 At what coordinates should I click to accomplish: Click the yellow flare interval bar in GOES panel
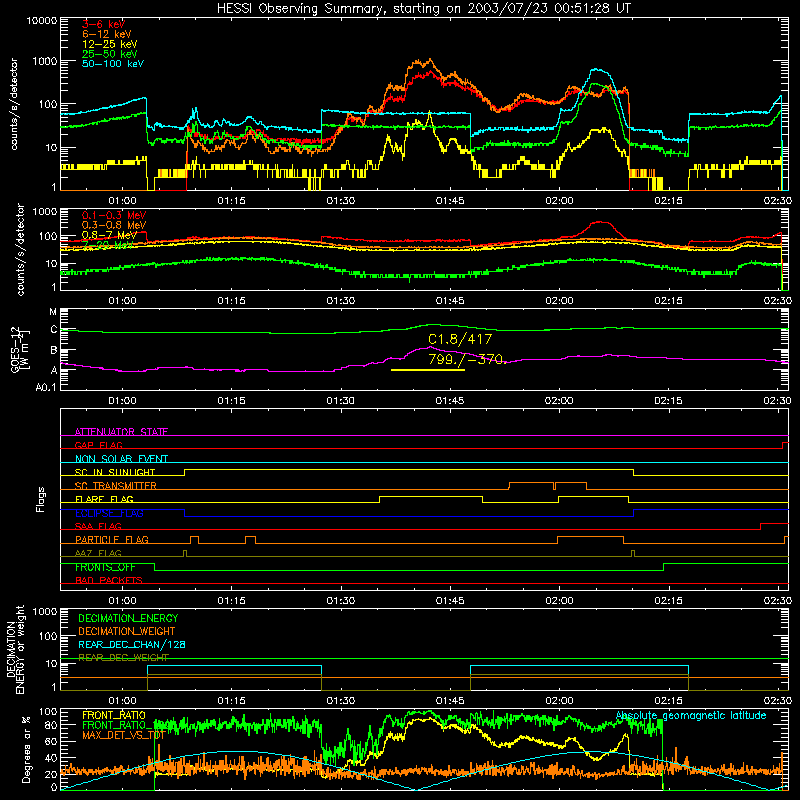[x=428, y=369]
